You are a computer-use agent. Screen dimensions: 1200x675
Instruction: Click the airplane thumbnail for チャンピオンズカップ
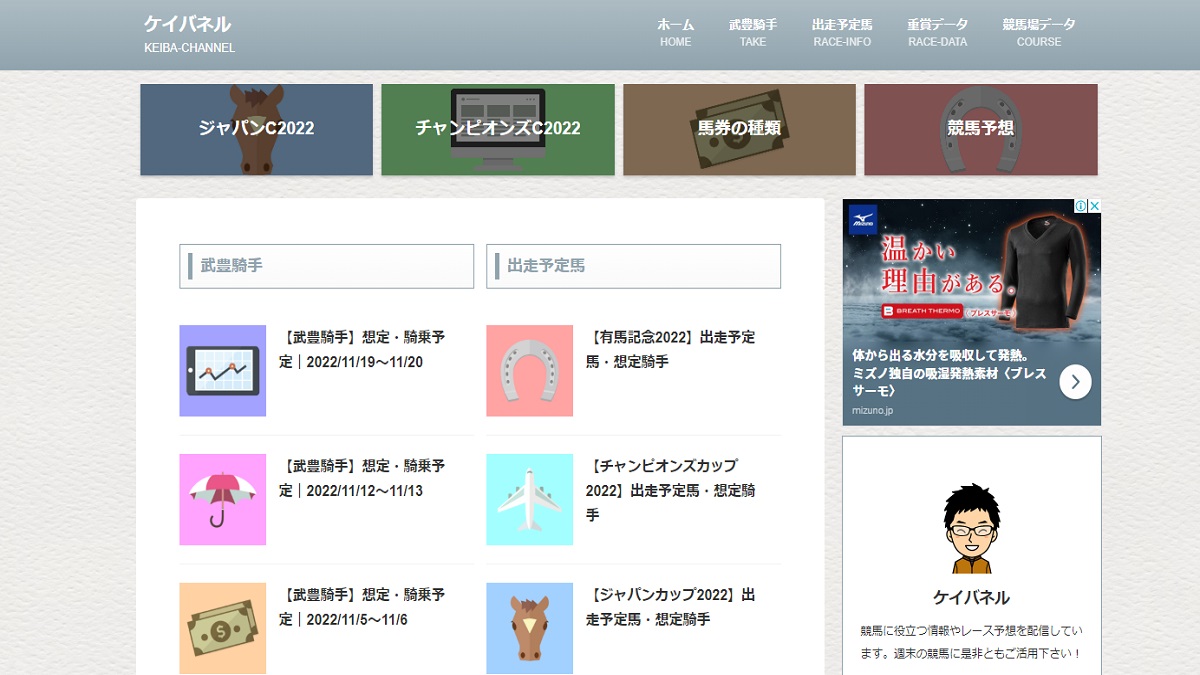[x=530, y=499]
